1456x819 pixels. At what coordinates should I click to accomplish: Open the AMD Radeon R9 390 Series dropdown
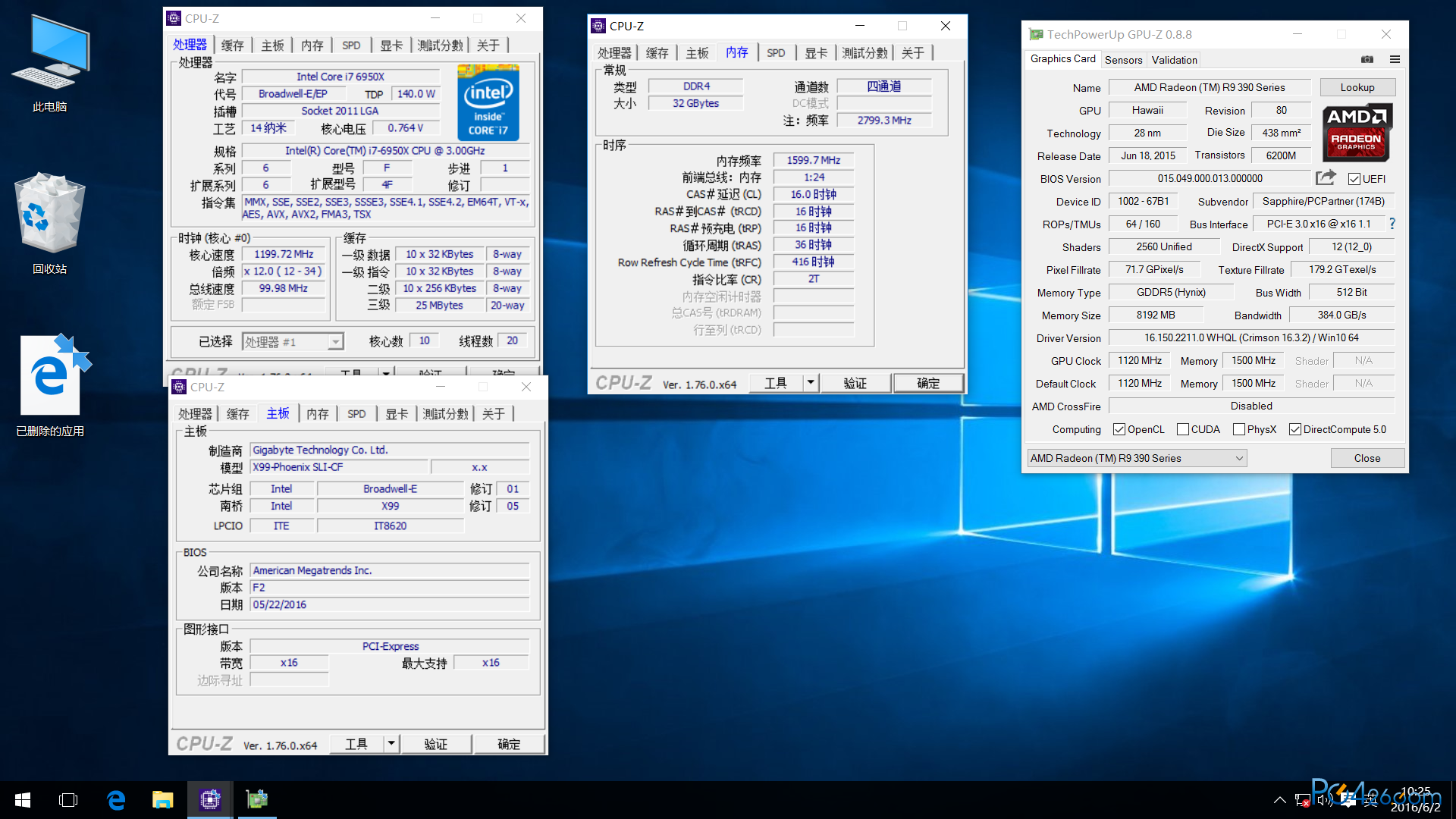click(x=1137, y=458)
